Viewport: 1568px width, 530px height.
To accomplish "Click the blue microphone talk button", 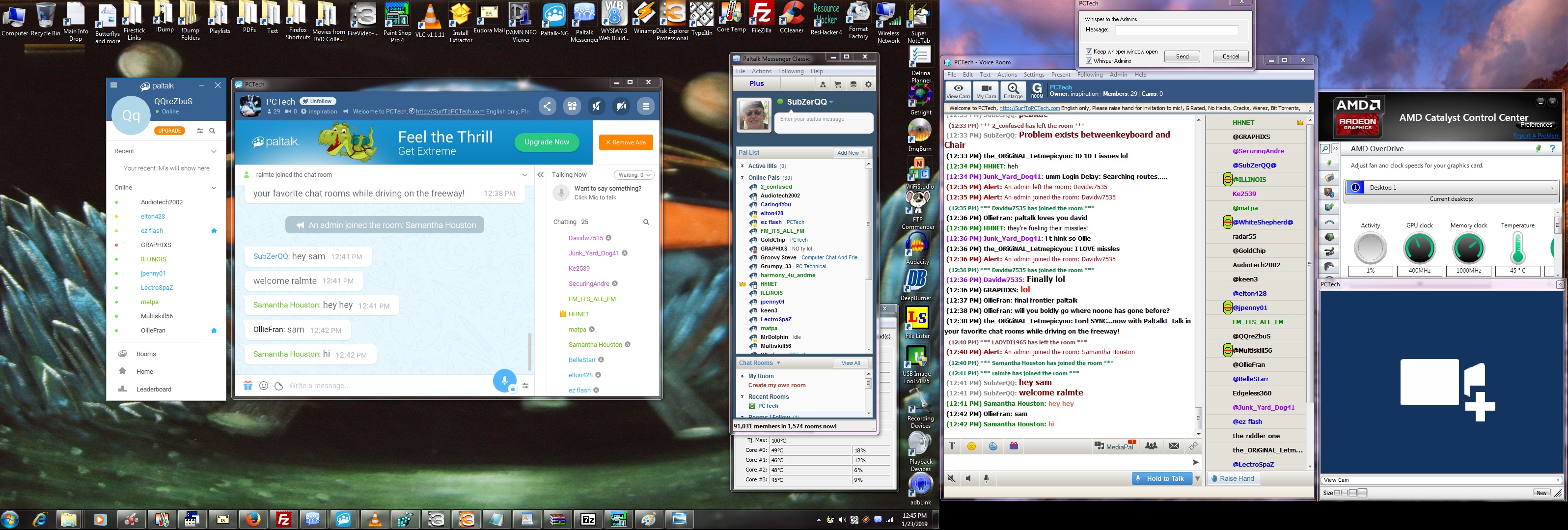I will [x=504, y=381].
